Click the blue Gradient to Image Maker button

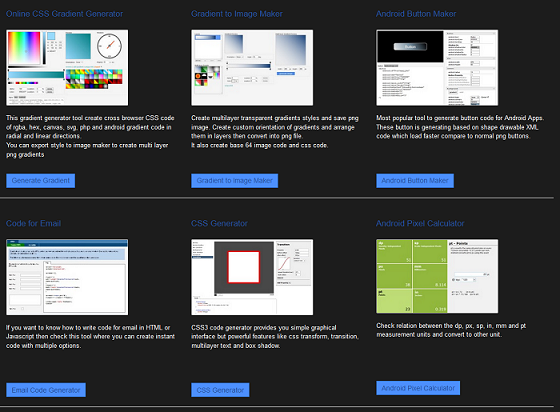(235, 181)
